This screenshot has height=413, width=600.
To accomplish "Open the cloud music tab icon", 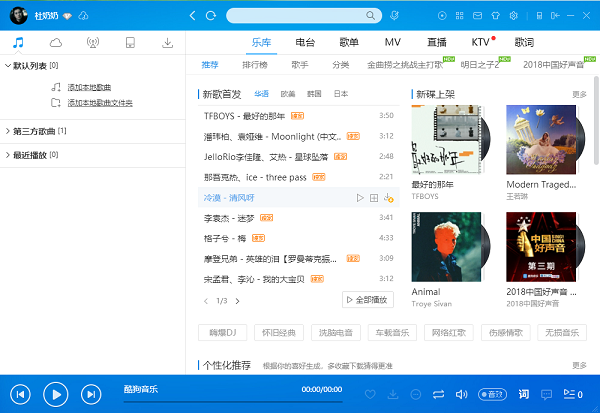I will [x=55, y=42].
